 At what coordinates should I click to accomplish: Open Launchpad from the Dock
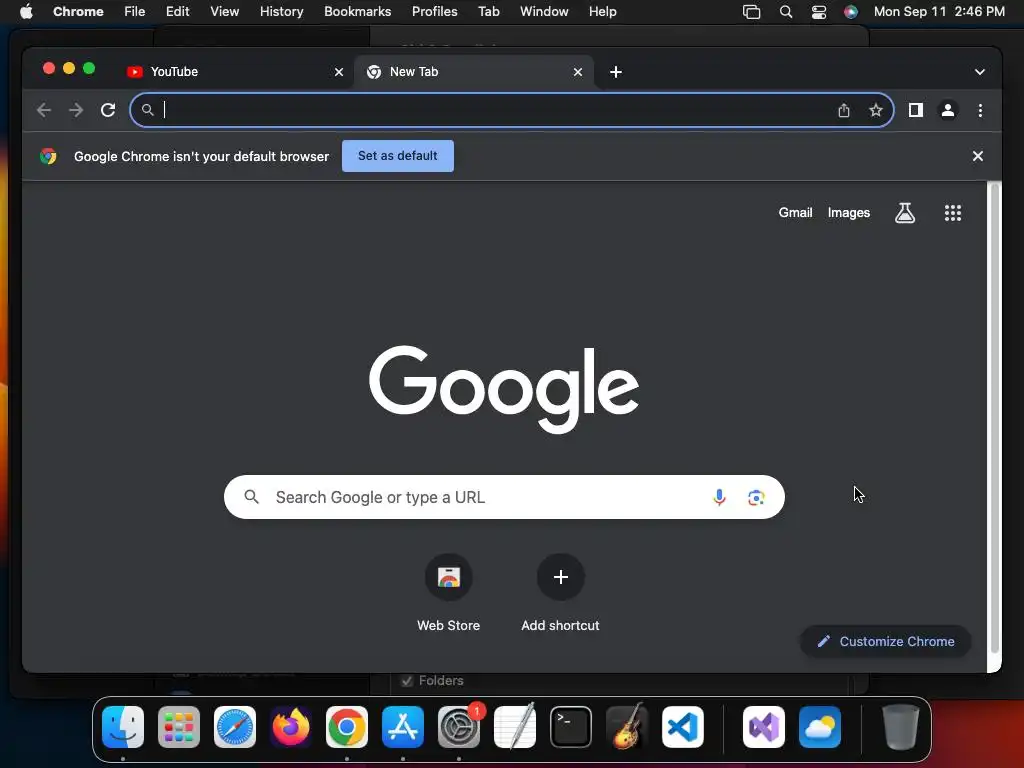point(179,727)
